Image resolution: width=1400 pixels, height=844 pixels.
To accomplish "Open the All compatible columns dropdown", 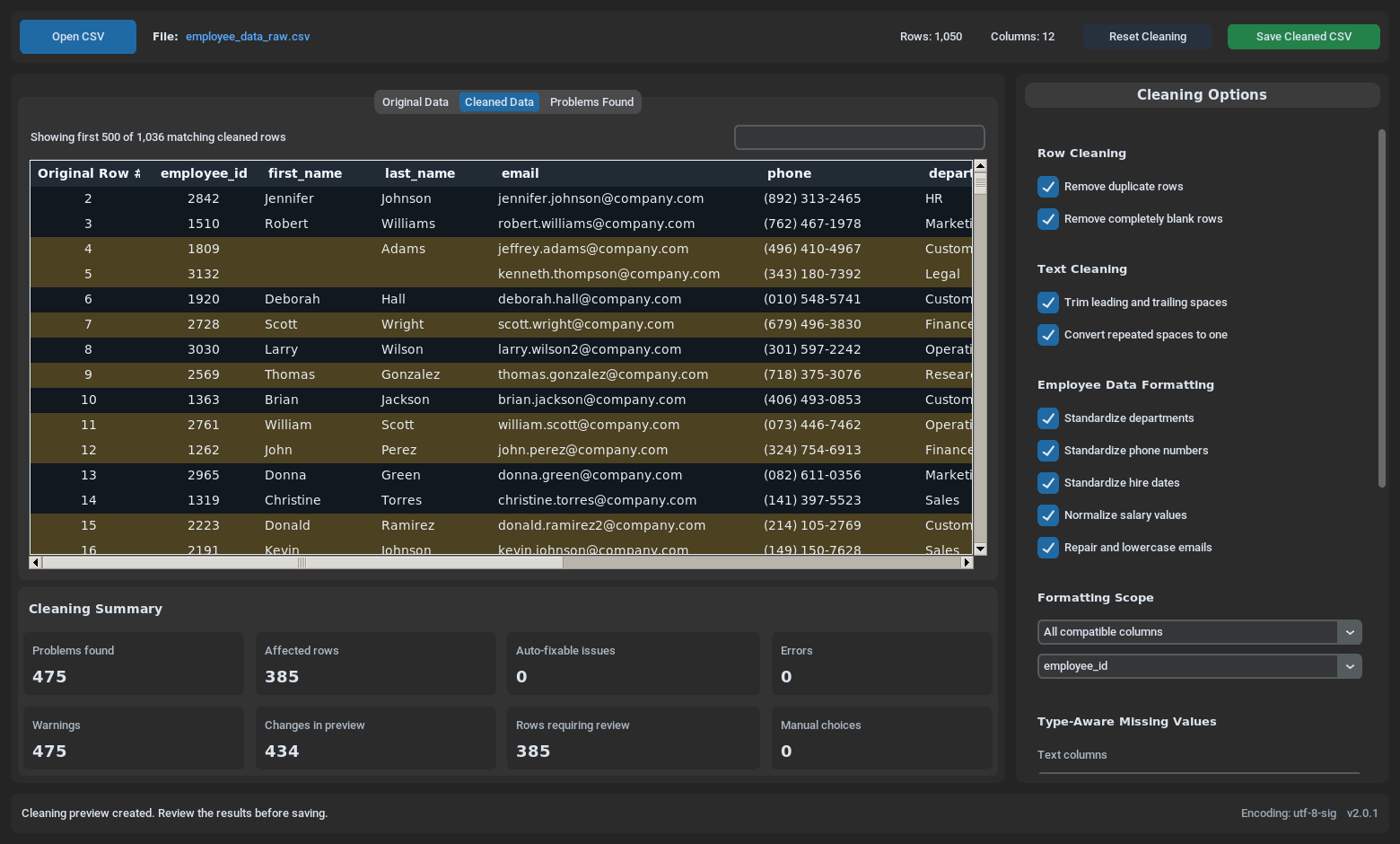I will [1199, 632].
